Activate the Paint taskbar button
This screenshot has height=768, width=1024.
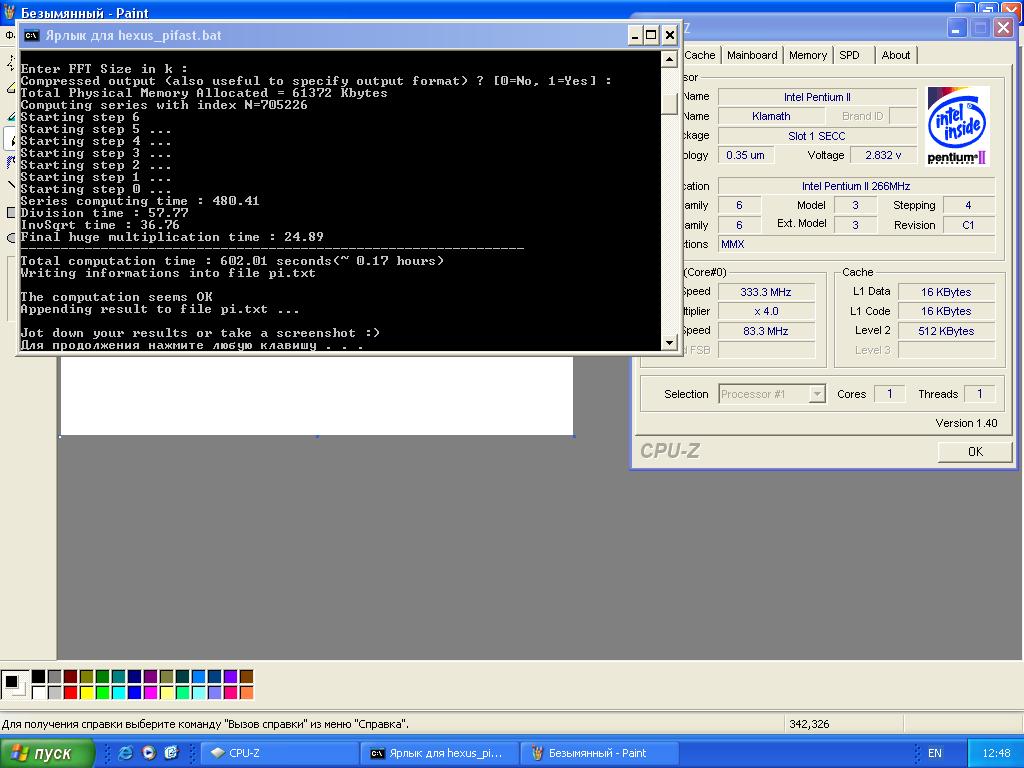click(x=599, y=753)
